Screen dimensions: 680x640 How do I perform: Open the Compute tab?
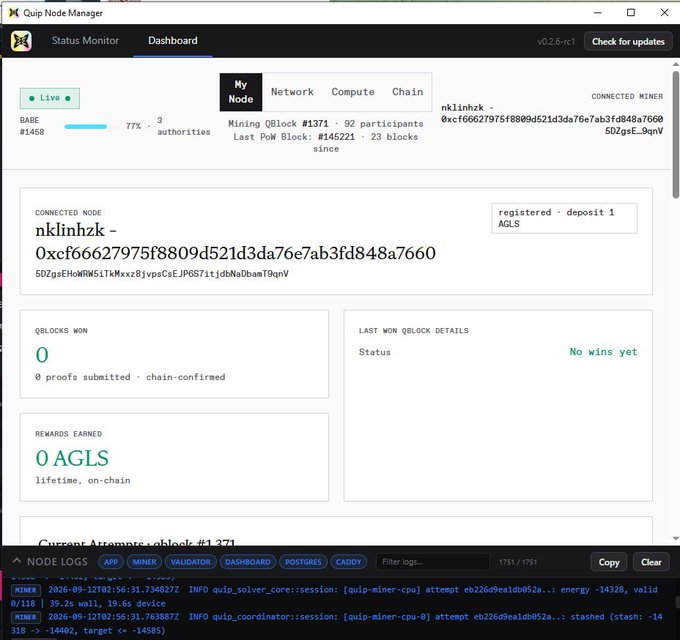[353, 92]
